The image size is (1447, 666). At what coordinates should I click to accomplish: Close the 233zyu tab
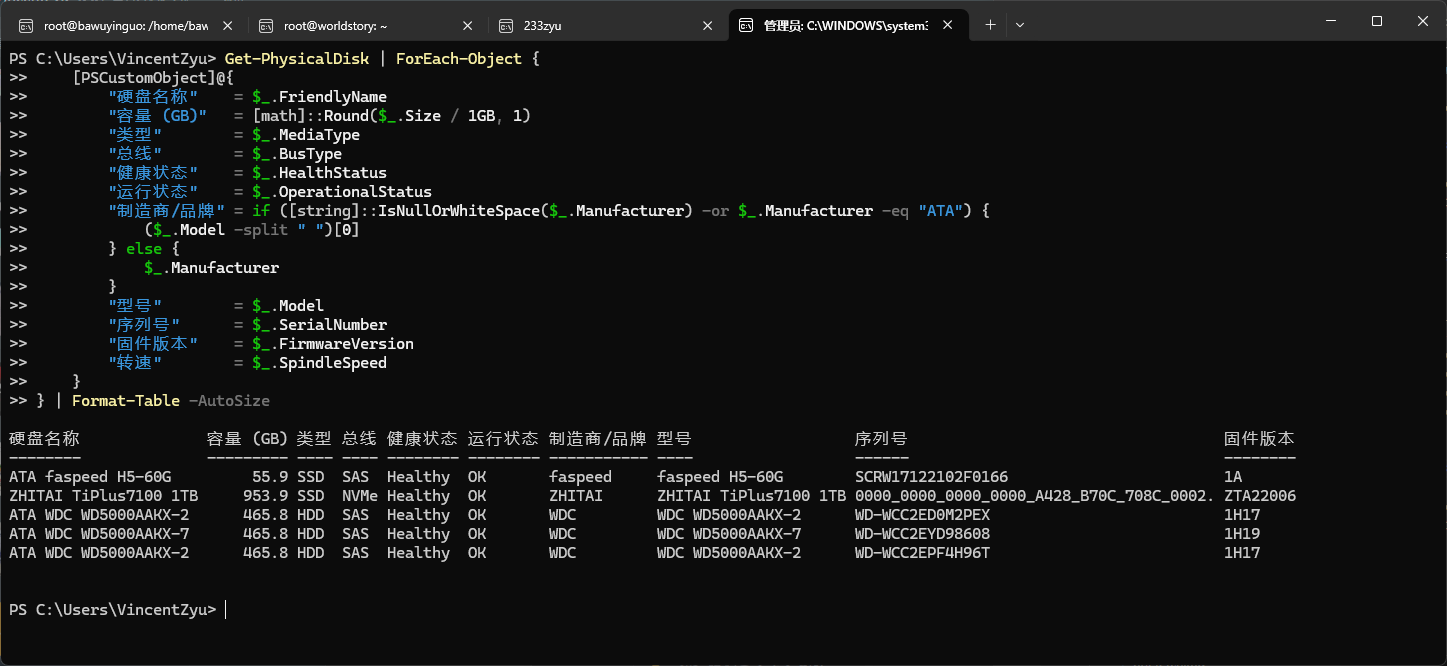[x=708, y=25]
